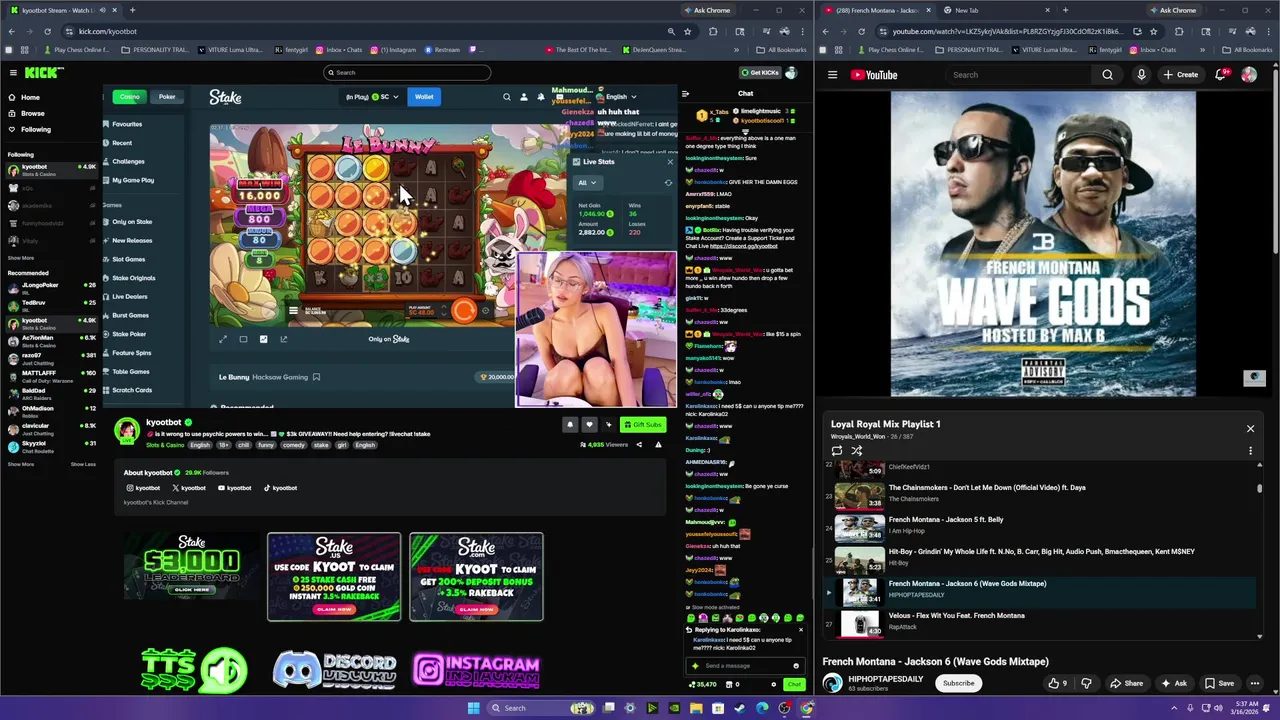Click the share icon beside viewer count
This screenshot has width=1280, height=720.
tap(639, 444)
